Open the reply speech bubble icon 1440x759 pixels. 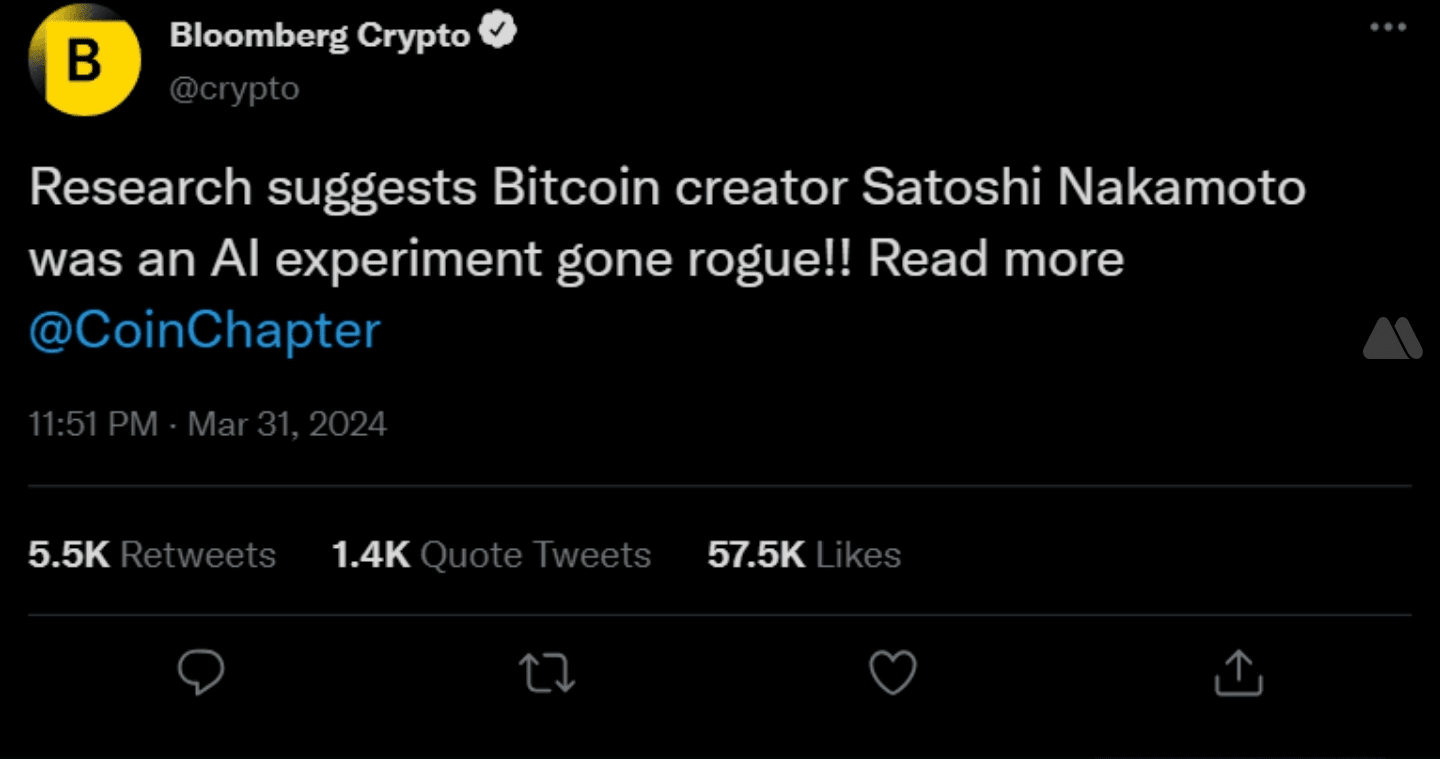tap(202, 673)
